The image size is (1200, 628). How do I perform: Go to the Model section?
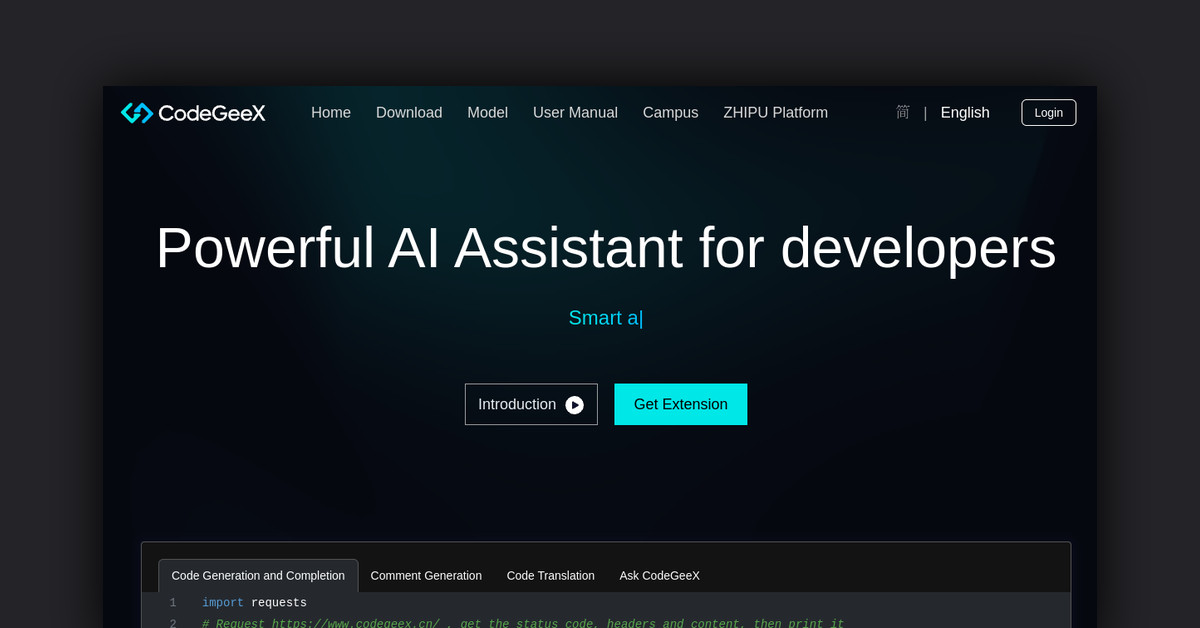(x=487, y=112)
